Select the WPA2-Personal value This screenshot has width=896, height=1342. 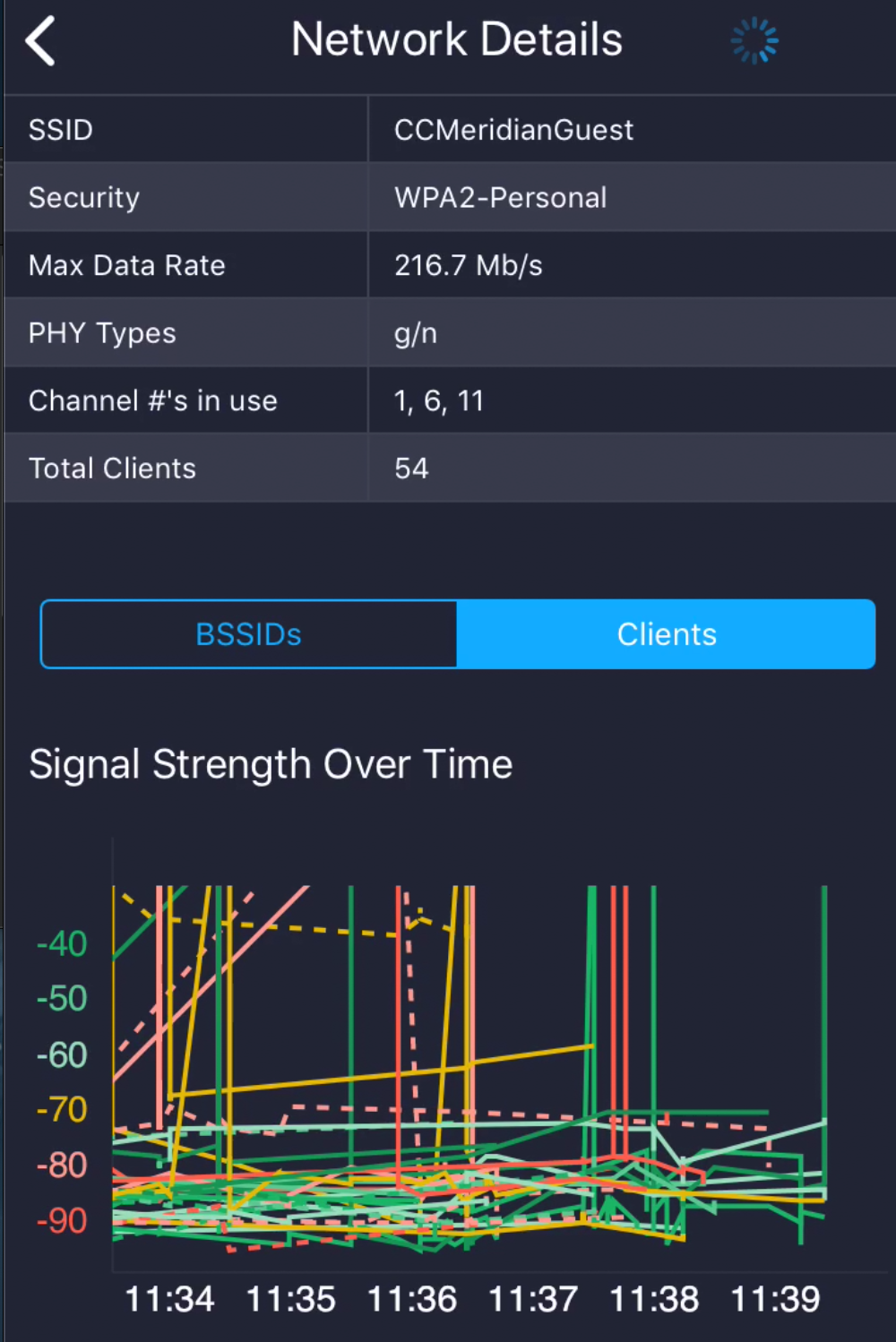(501, 197)
